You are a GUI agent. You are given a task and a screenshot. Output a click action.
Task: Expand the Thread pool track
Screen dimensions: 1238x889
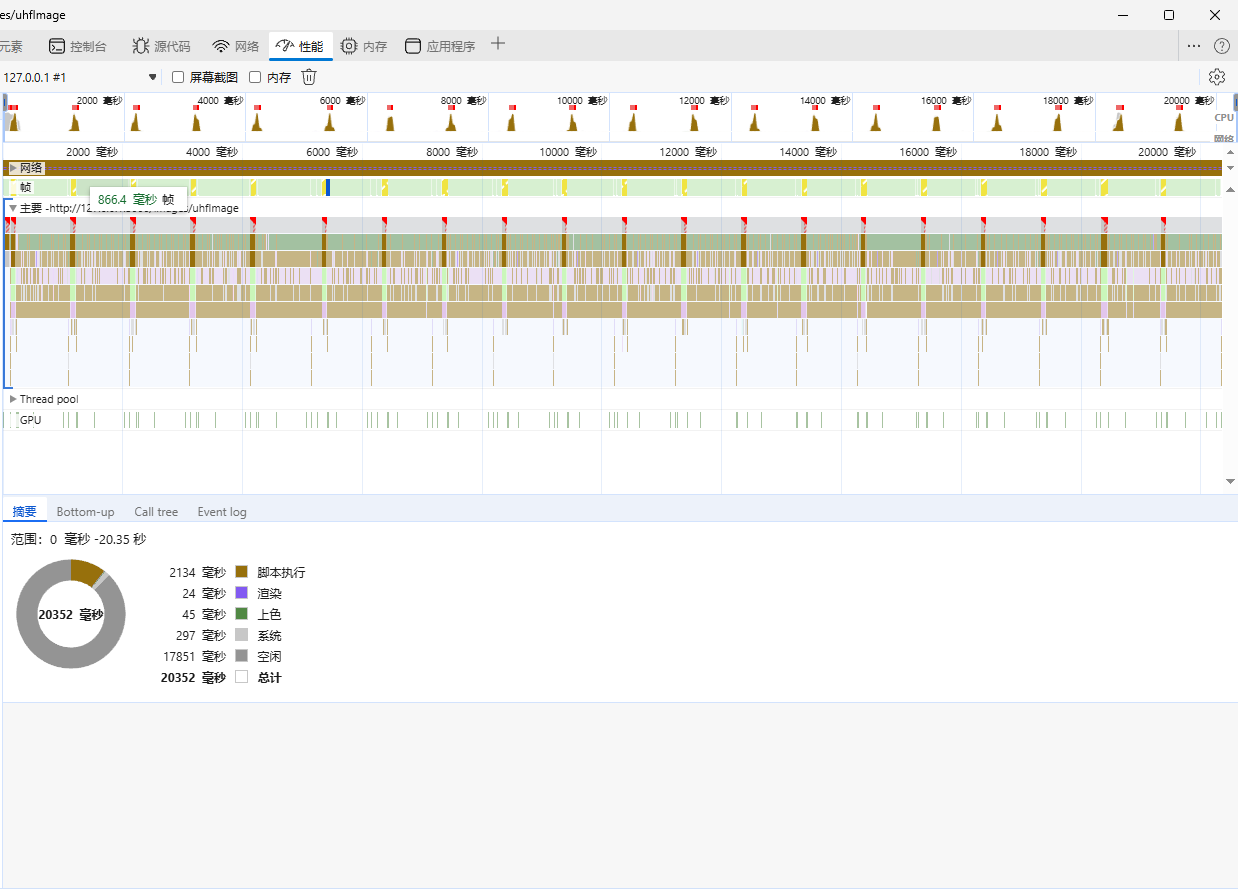click(13, 399)
